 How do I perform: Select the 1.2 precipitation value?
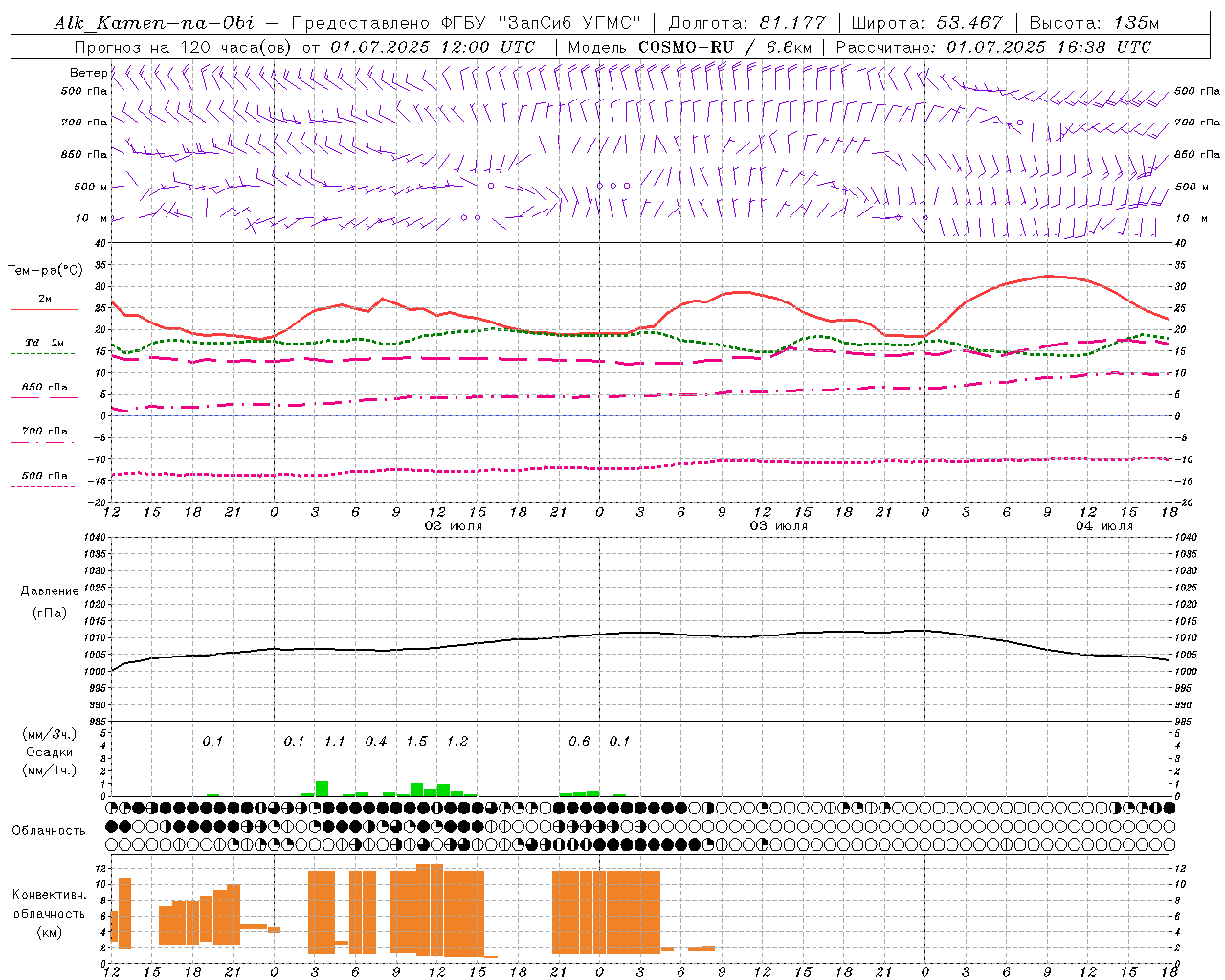click(457, 742)
